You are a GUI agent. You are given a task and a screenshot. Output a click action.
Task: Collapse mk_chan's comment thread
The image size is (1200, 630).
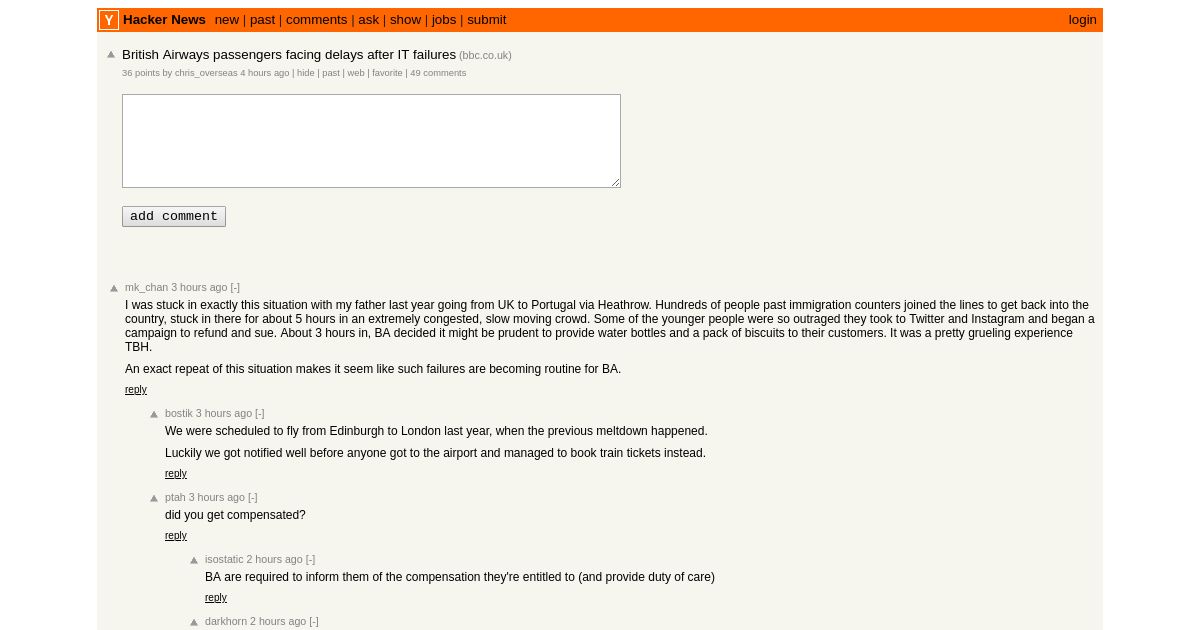pyautogui.click(x=235, y=287)
